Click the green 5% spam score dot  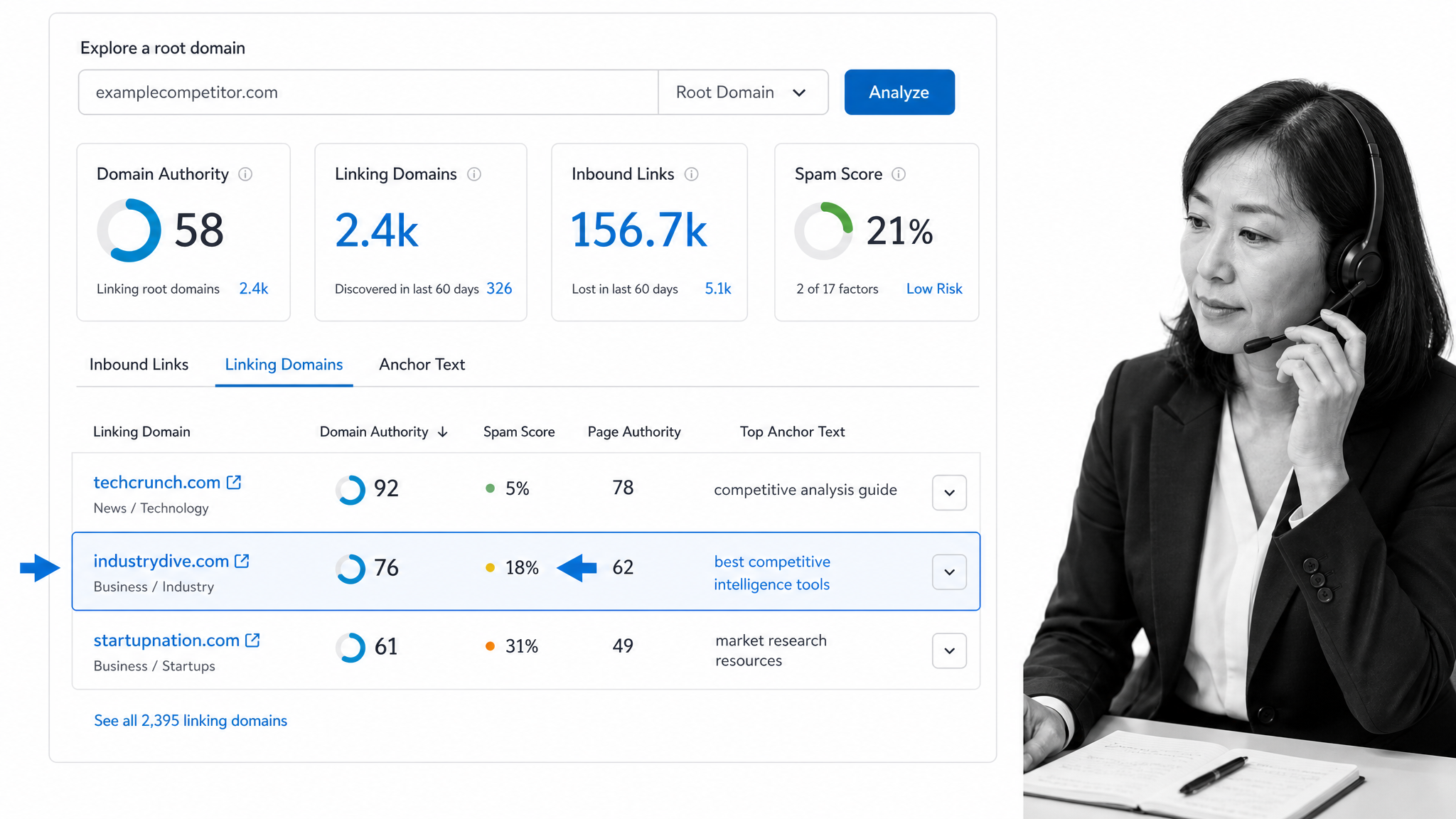[490, 488]
